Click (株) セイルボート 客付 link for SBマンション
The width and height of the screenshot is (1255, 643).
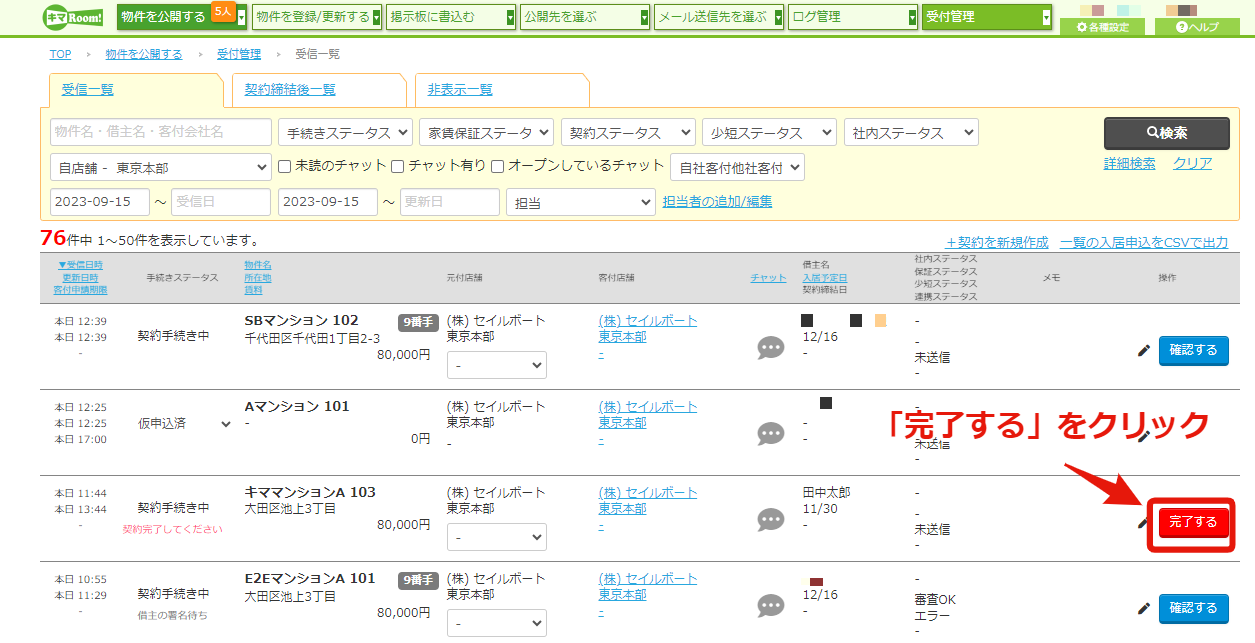coord(648,321)
